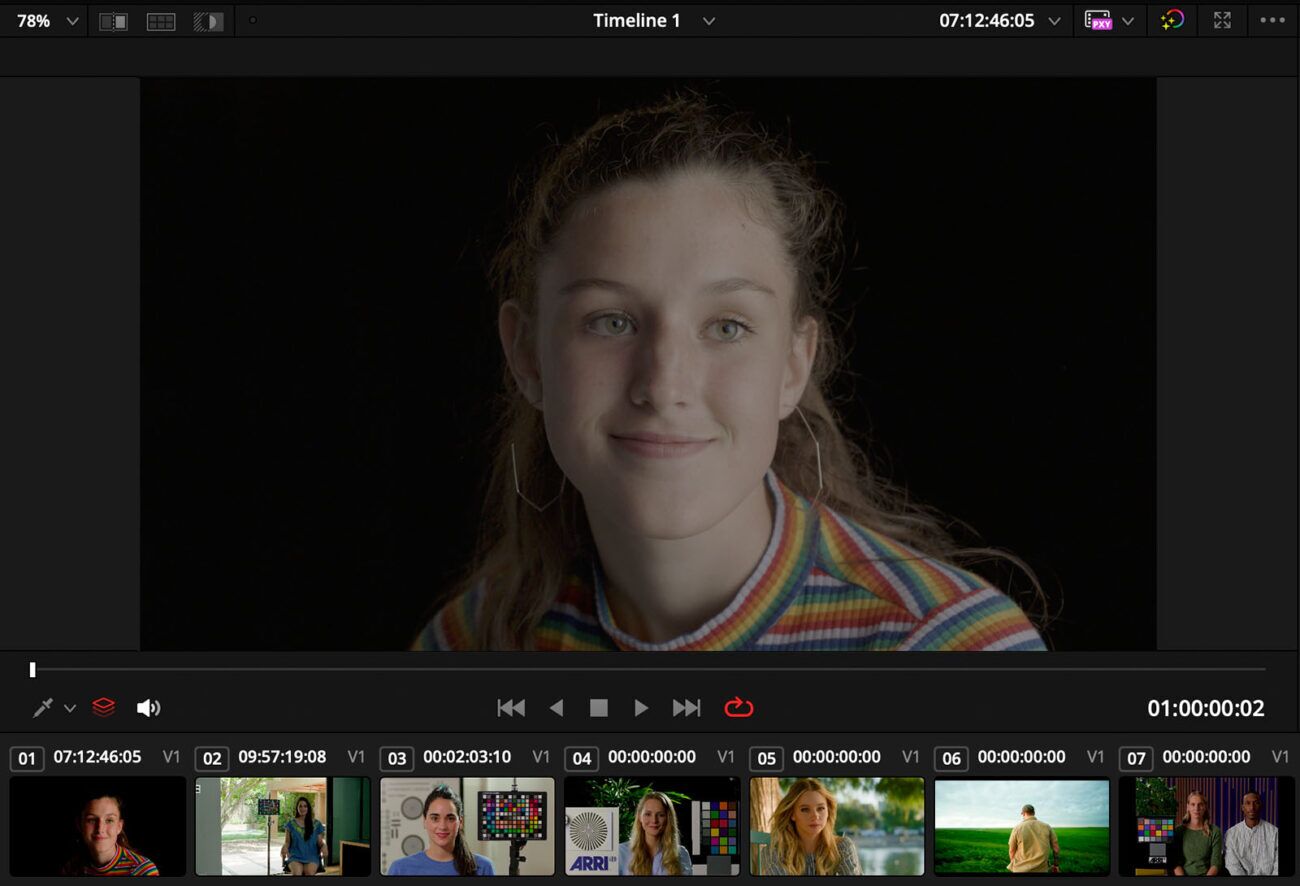Activate the image wipe comparison icon
This screenshot has height=886, width=1300.
[x=209, y=20]
